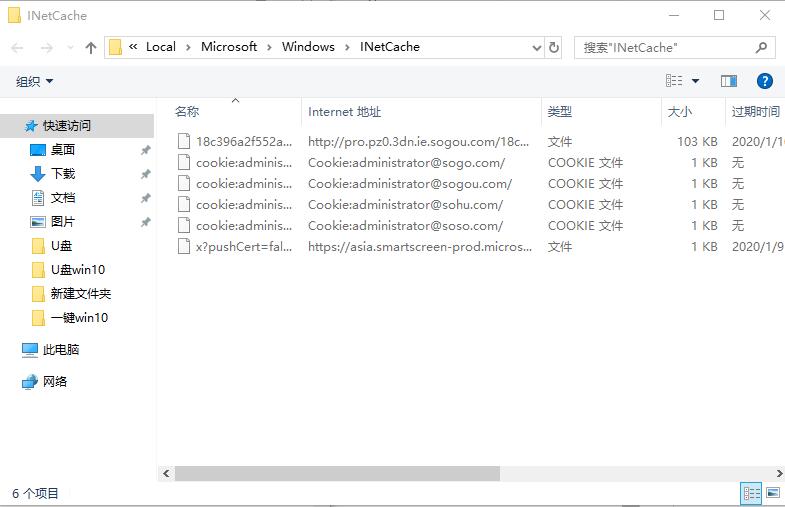Select 网络 in the sidebar
This screenshot has width=785, height=507.
(55, 382)
